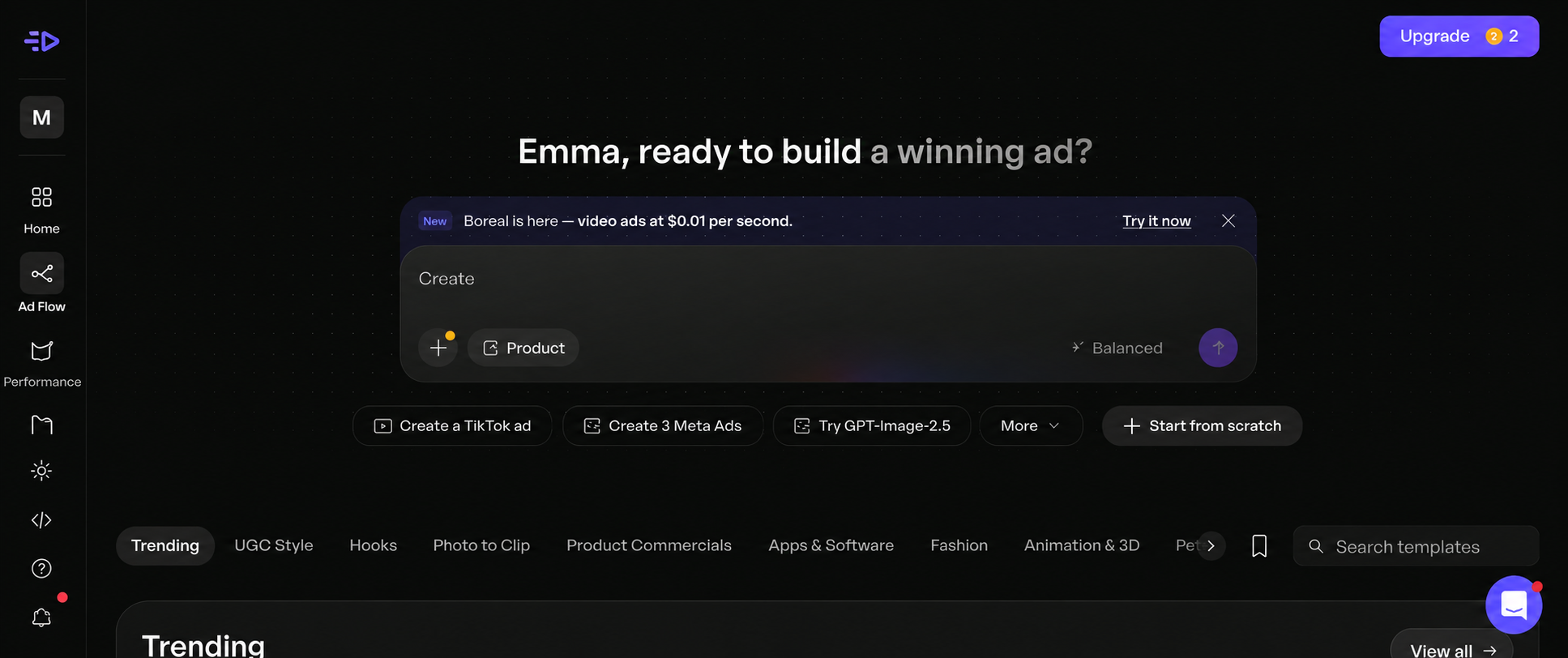Screen dimensions: 1568x658
Task: Open the saved templates bookmark icon
Action: point(1259,545)
